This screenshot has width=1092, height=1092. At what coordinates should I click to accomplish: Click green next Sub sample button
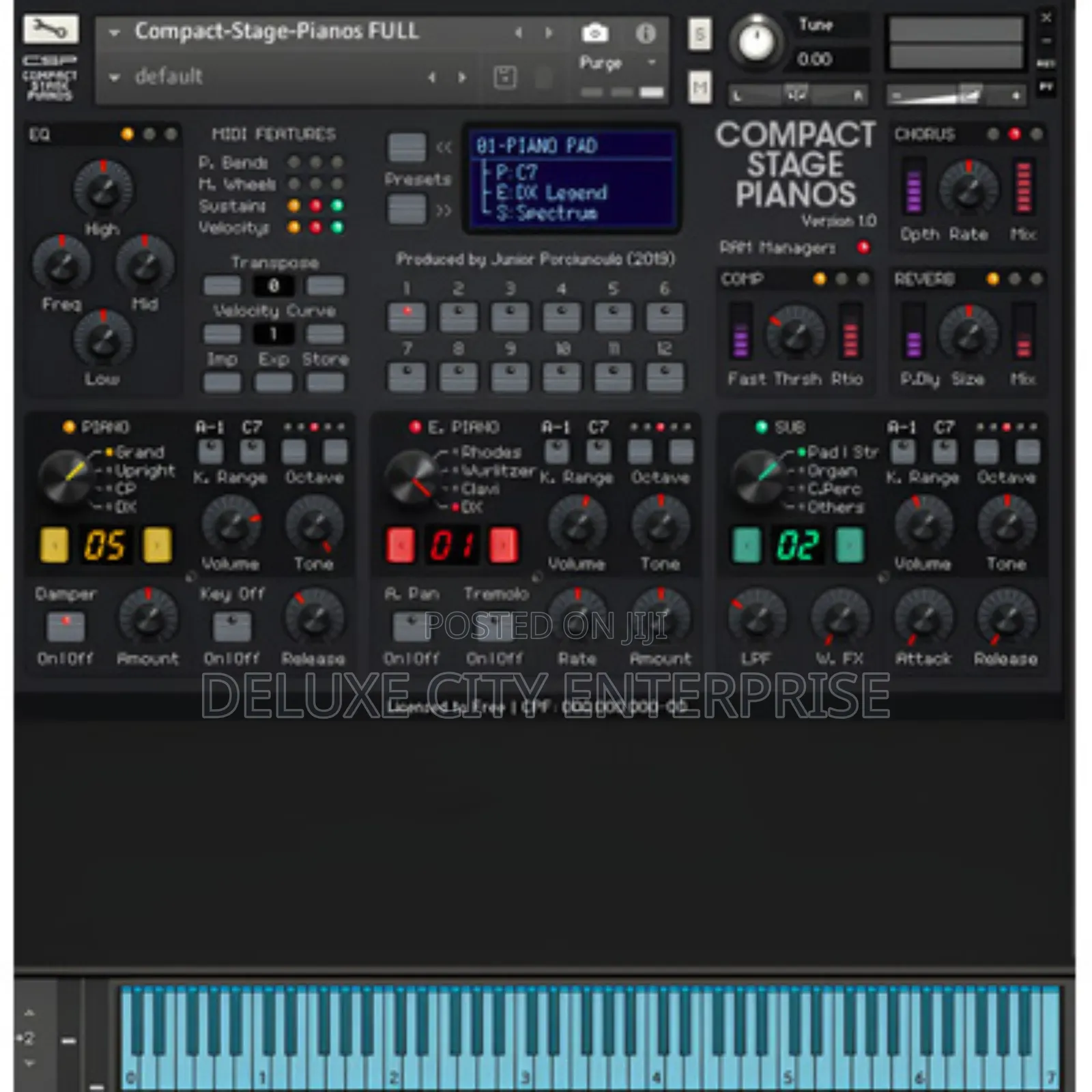click(850, 545)
